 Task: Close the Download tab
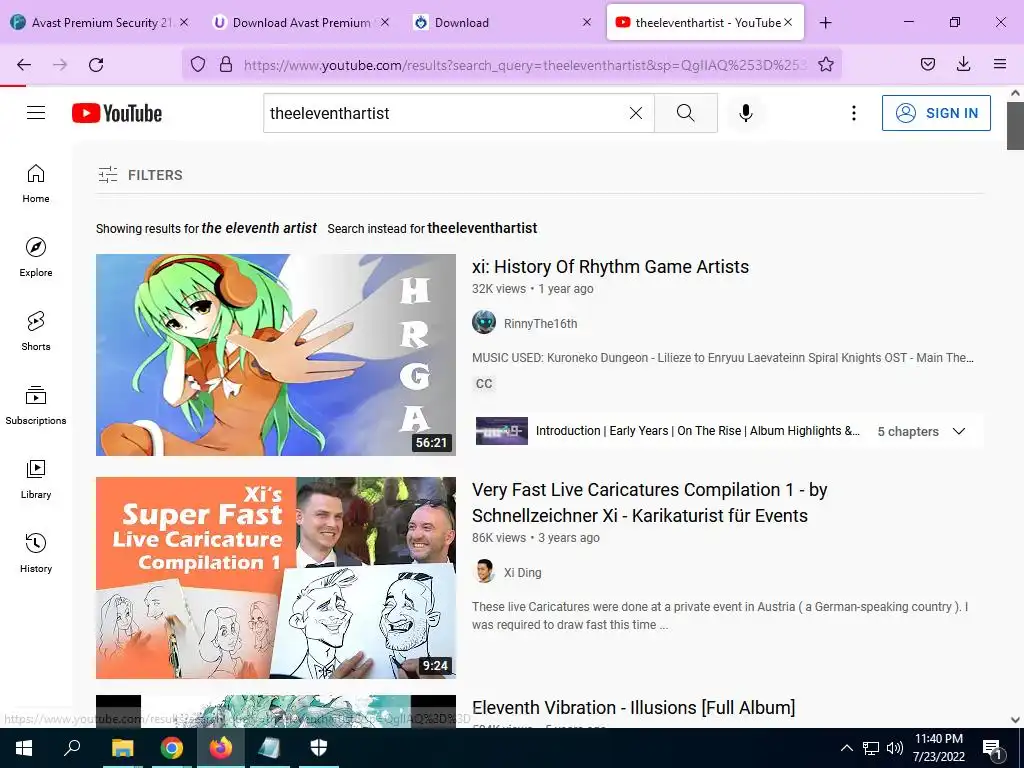tap(586, 22)
